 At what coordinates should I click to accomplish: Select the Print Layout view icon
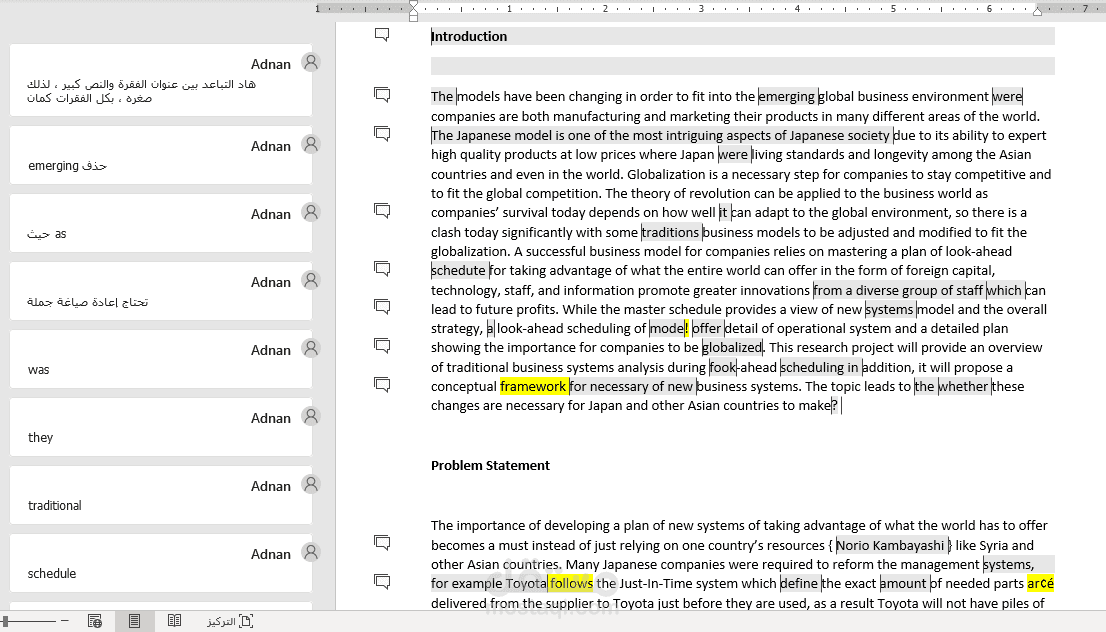134,620
